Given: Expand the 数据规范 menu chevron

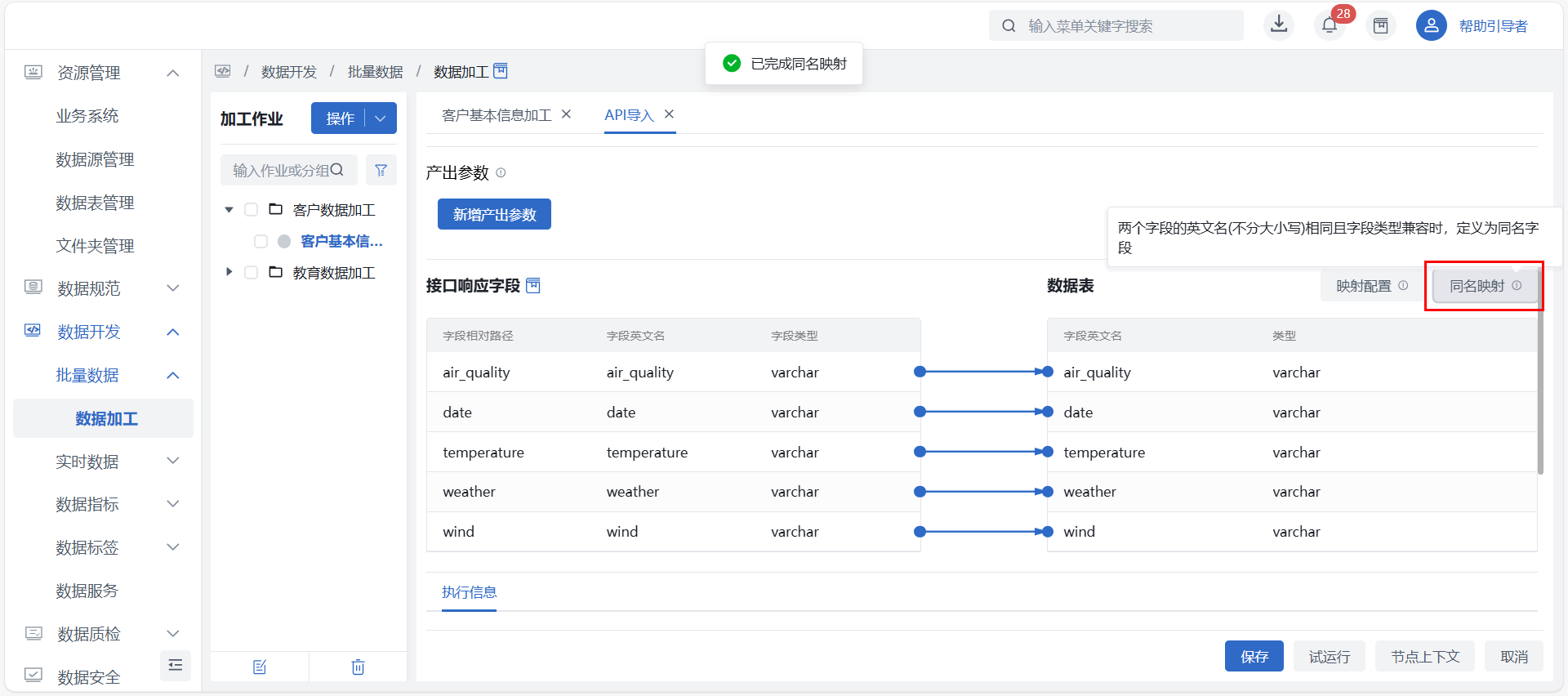Looking at the screenshot, I should [172, 288].
